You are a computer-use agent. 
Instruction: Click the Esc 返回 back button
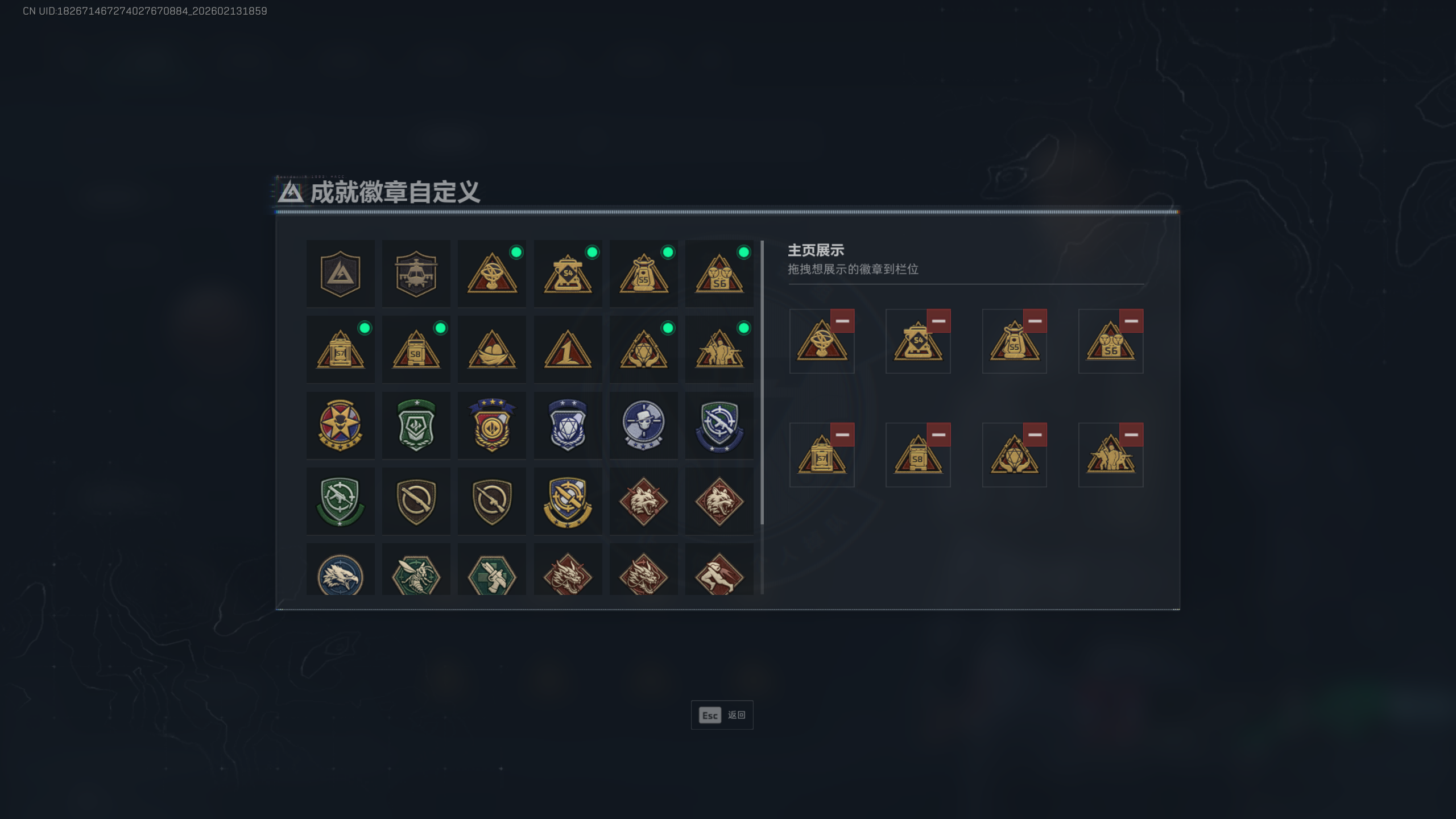point(722,715)
